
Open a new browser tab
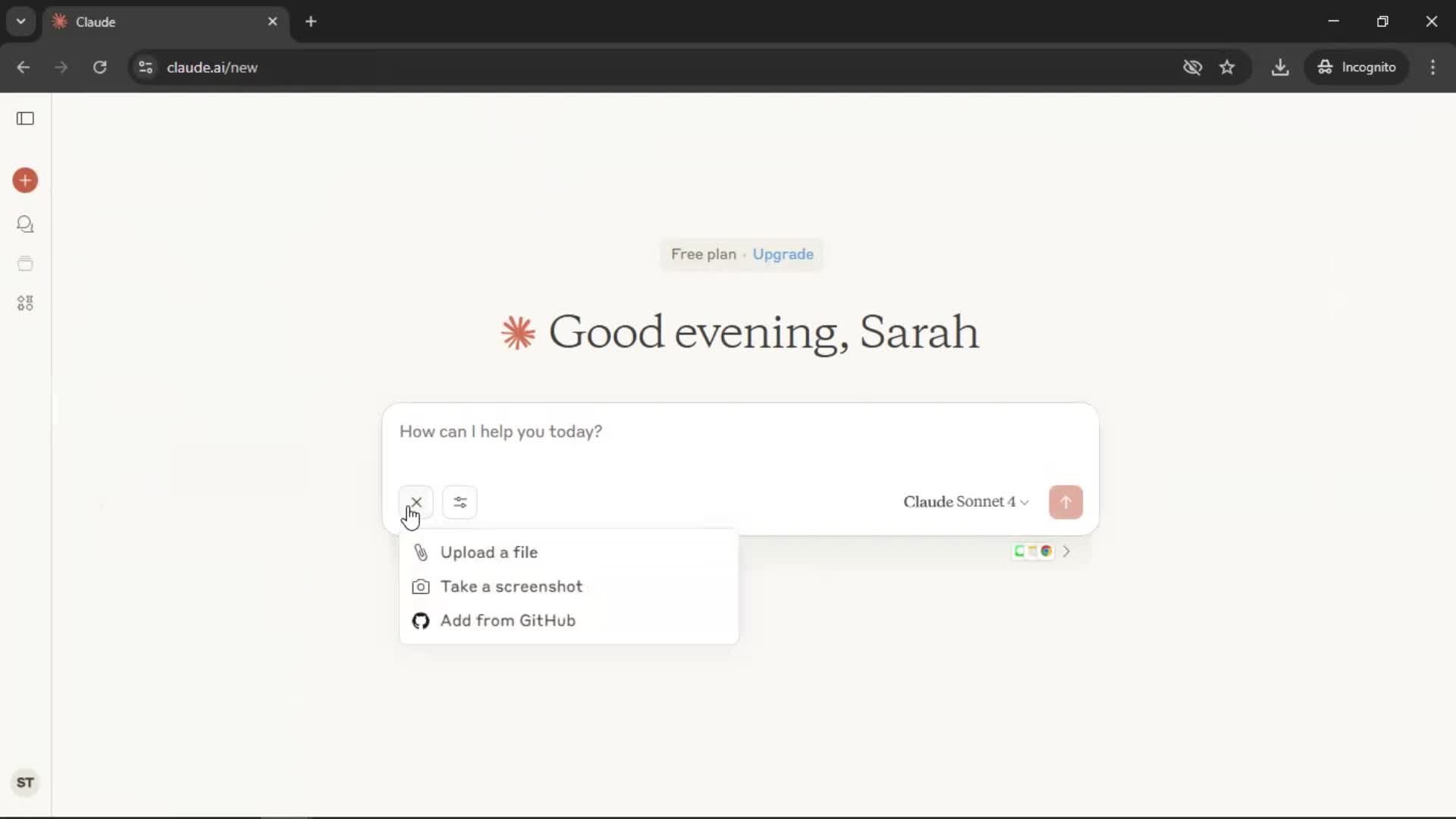point(311,22)
